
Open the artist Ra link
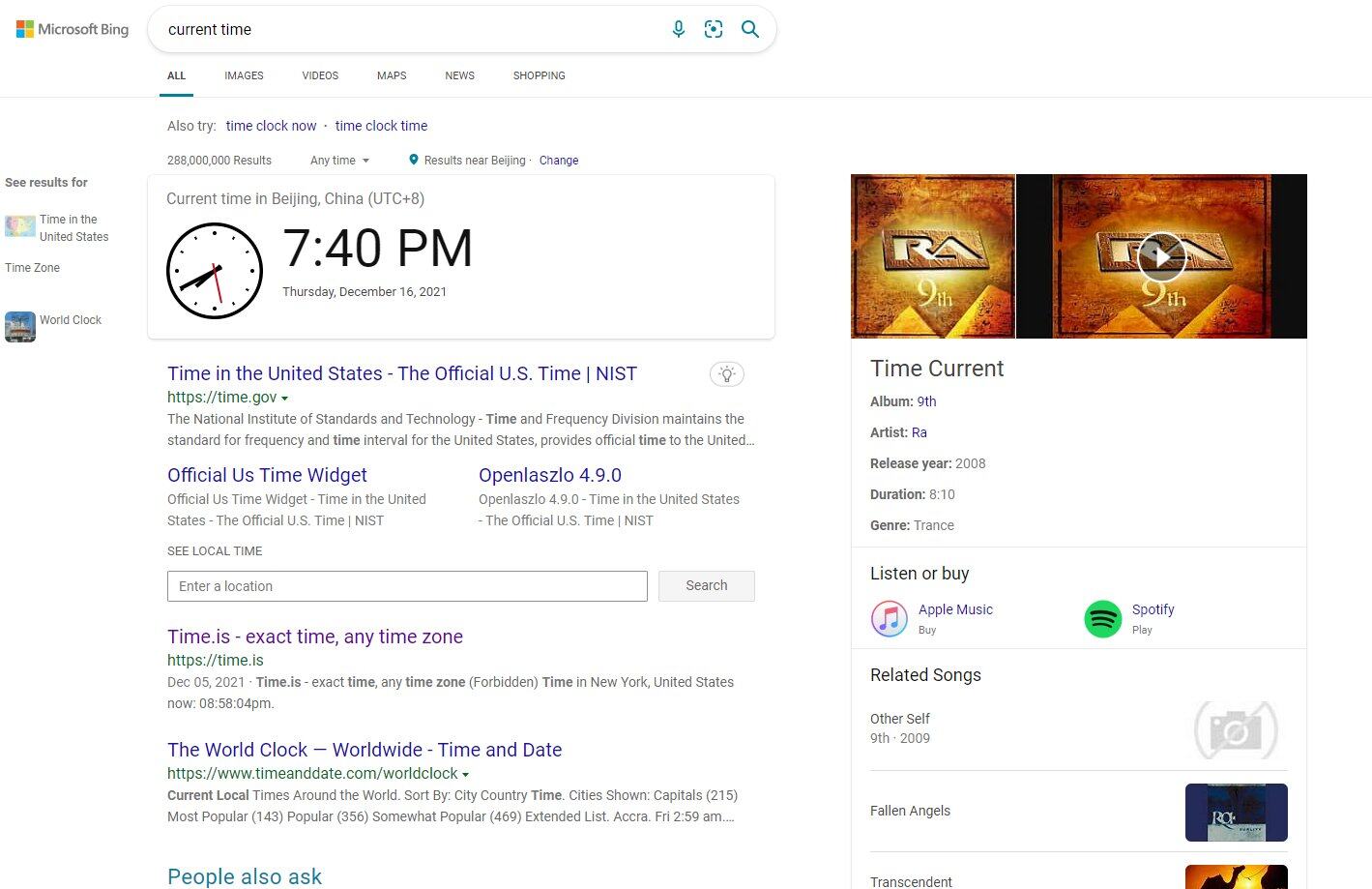click(x=920, y=432)
